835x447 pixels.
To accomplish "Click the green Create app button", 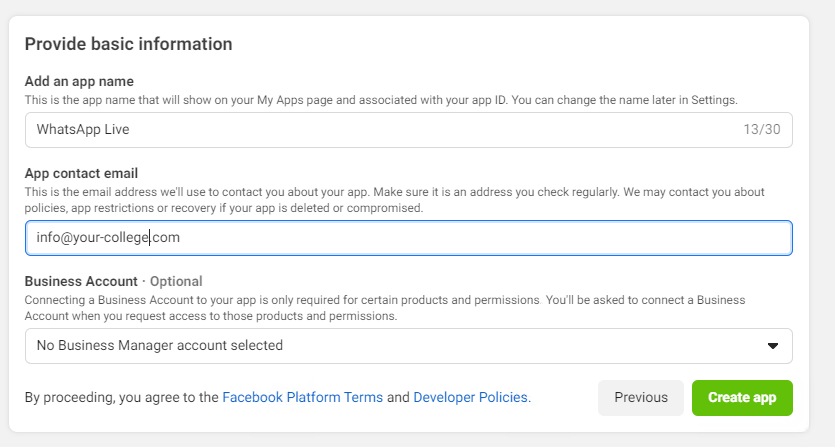I will [x=742, y=398].
